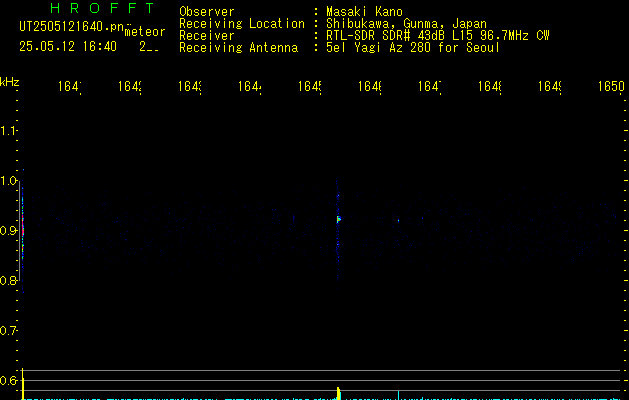The image size is (629, 400).
Task: Click the tall yellow intensity spike at the 16:40 start
Action: [x=23, y=384]
